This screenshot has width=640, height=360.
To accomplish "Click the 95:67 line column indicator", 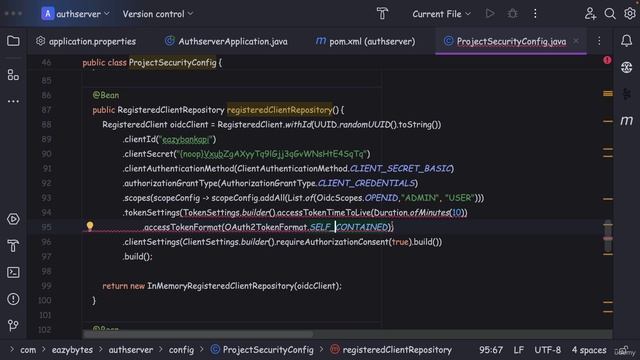I will (491, 350).
